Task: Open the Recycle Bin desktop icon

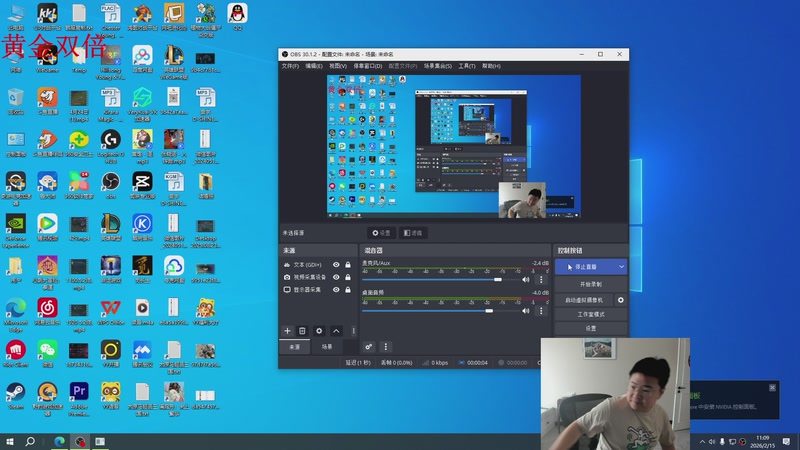Action: pos(16,101)
